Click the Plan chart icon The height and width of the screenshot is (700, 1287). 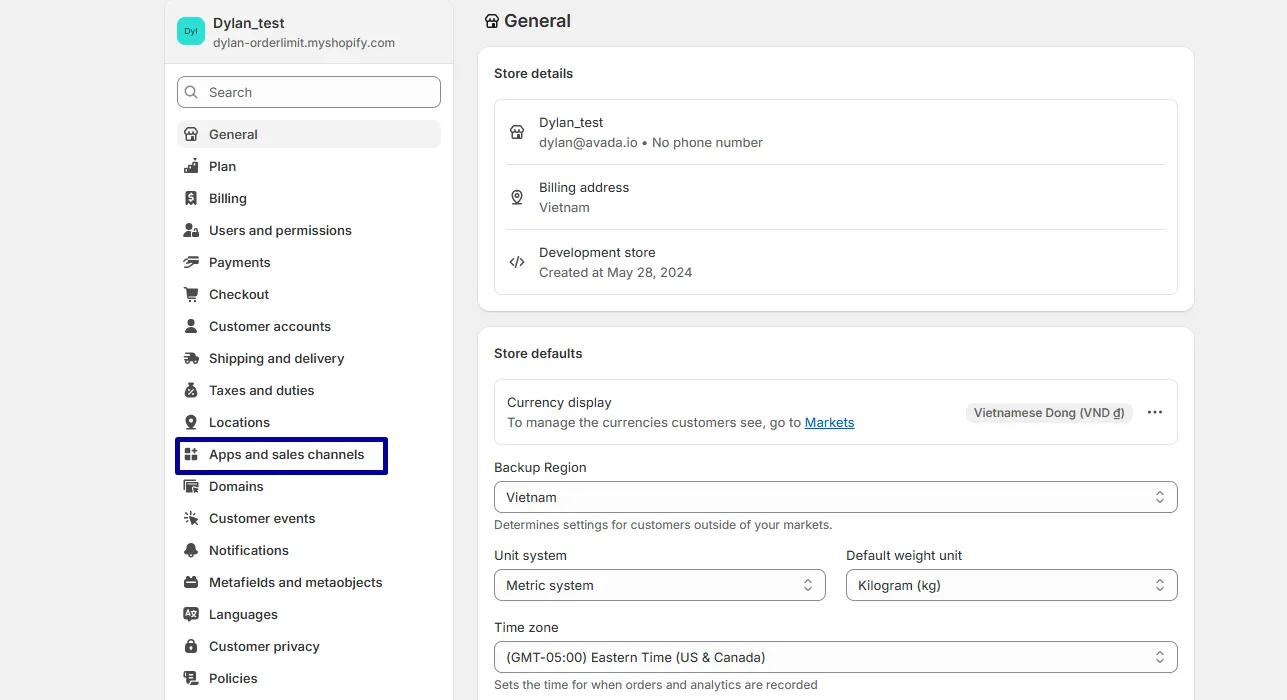pyautogui.click(x=191, y=166)
